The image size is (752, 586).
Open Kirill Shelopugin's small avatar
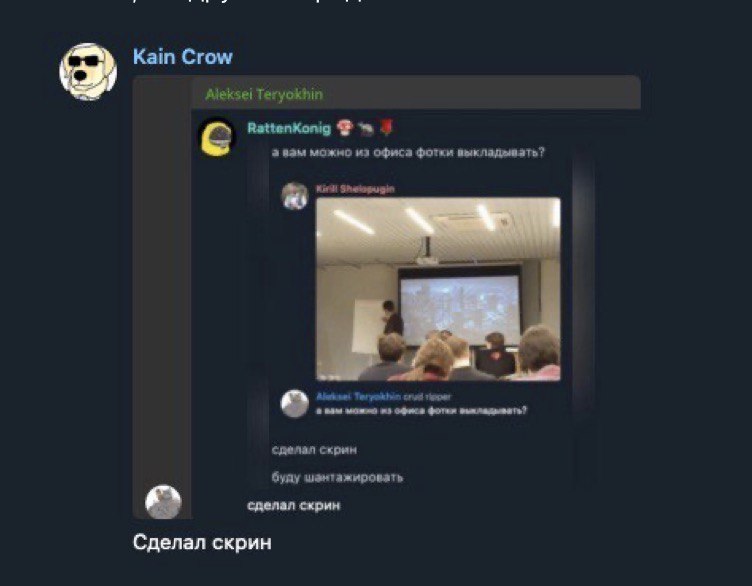294,196
